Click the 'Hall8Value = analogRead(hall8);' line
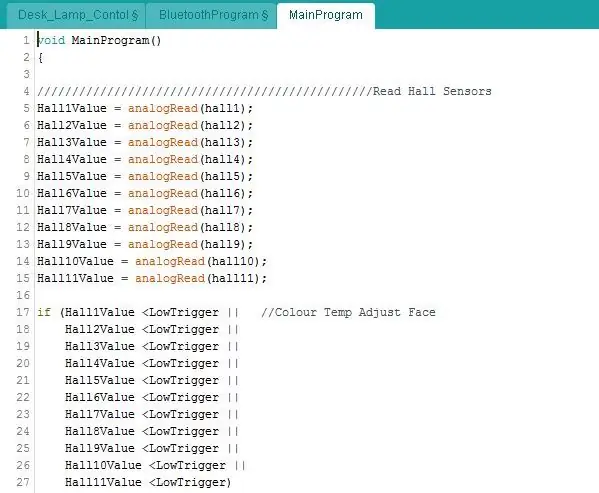599x493 pixels. (x=145, y=227)
